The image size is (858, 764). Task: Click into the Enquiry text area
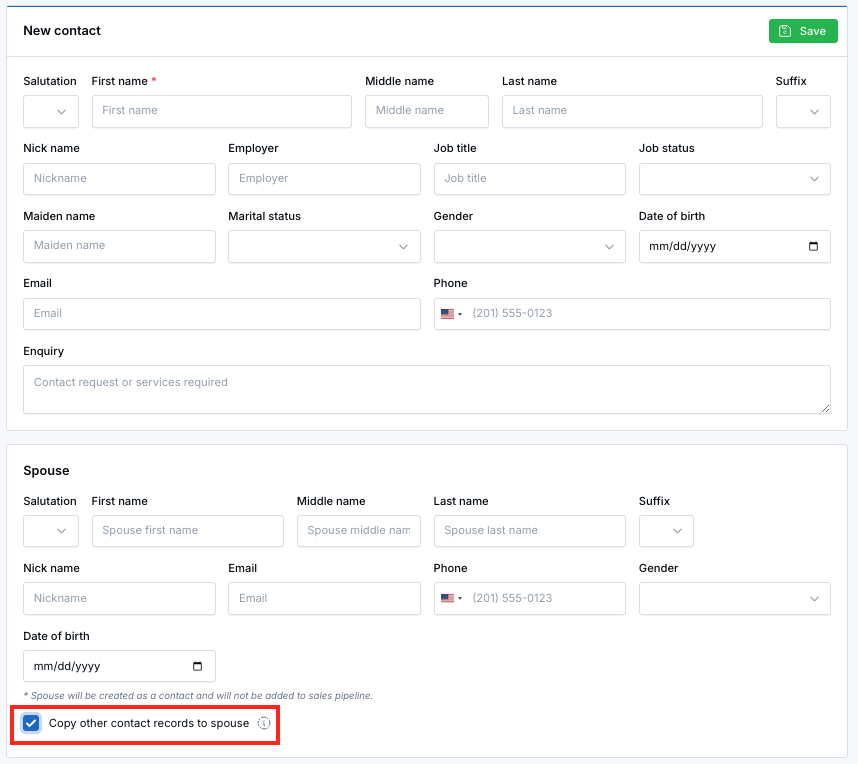pos(426,389)
